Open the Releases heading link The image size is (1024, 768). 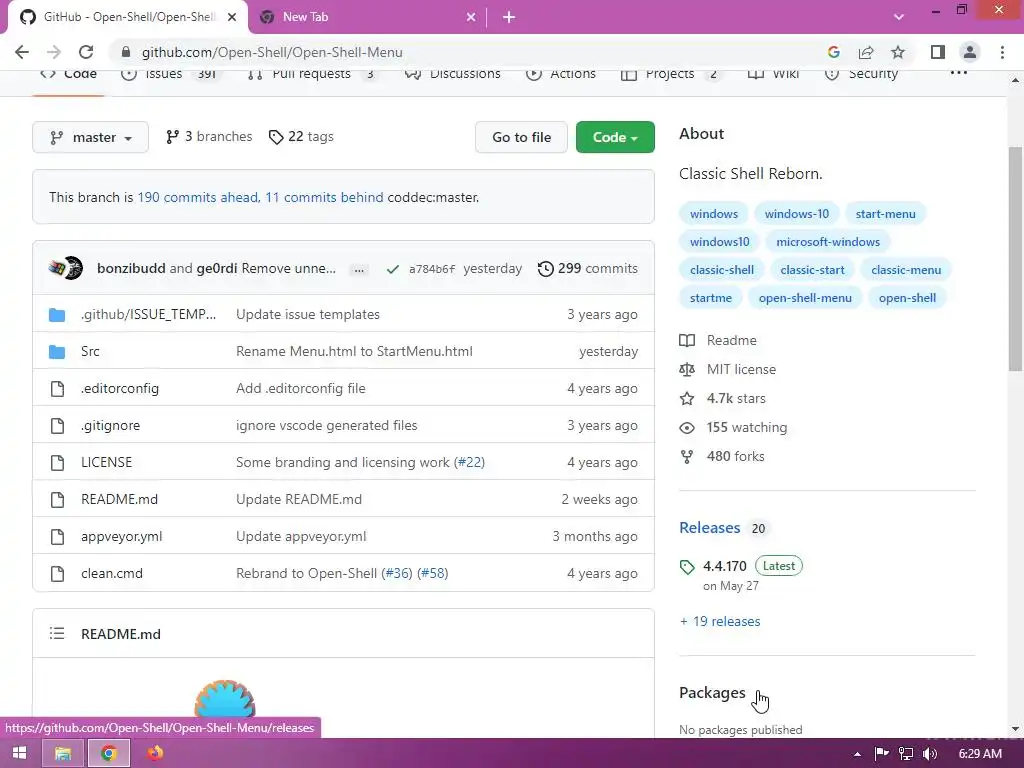[710, 528]
